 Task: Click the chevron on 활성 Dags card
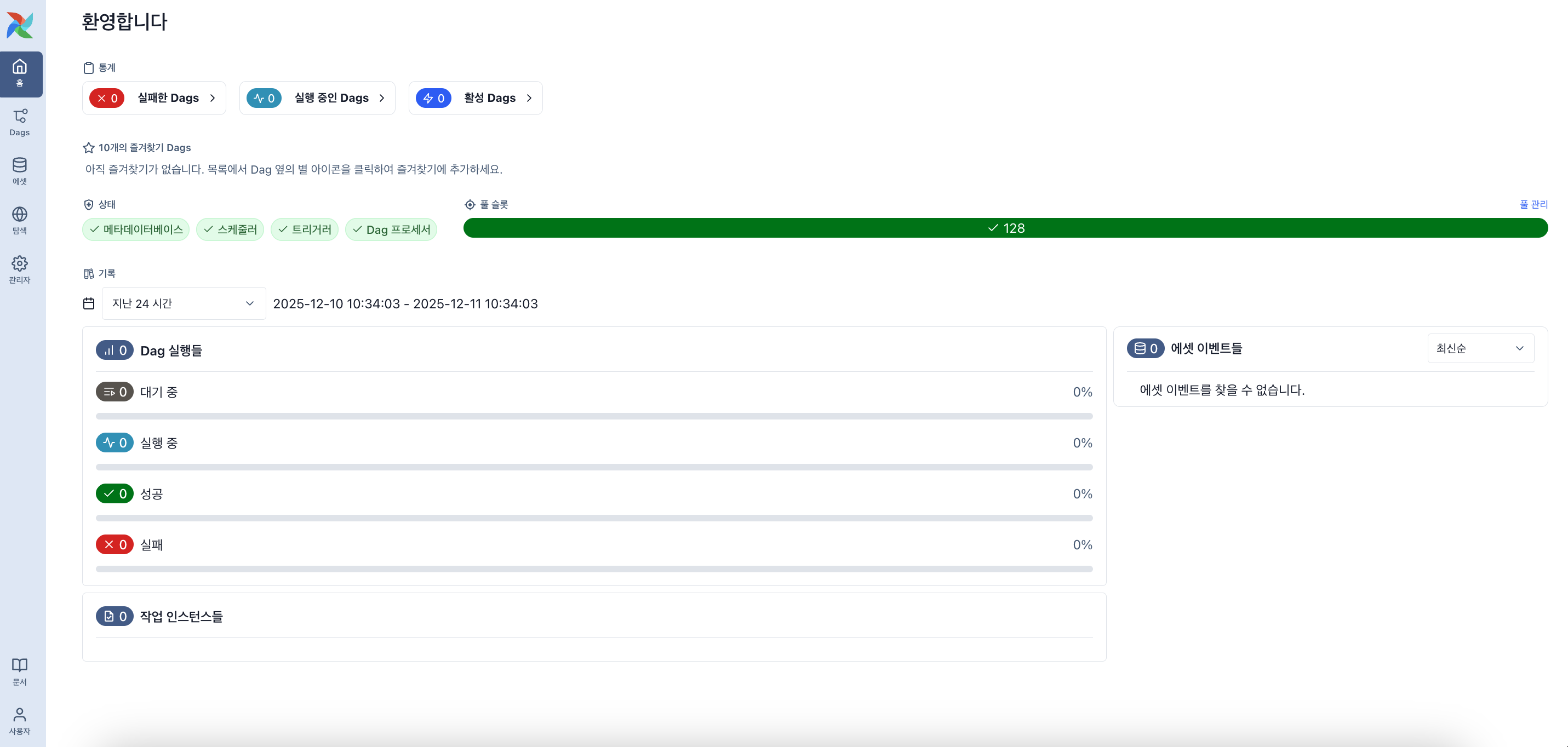(x=529, y=98)
